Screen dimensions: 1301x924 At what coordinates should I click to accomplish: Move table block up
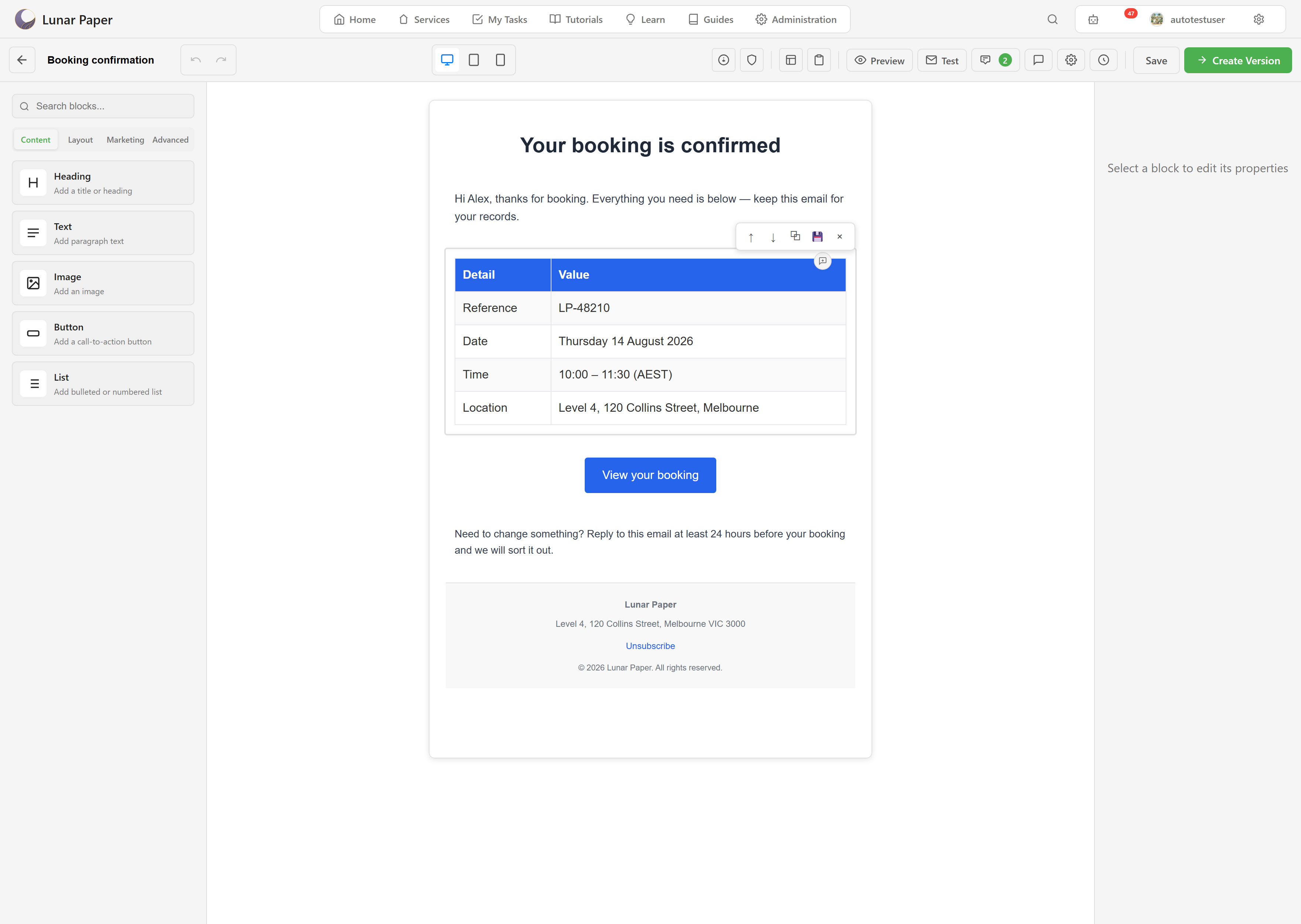pos(751,237)
